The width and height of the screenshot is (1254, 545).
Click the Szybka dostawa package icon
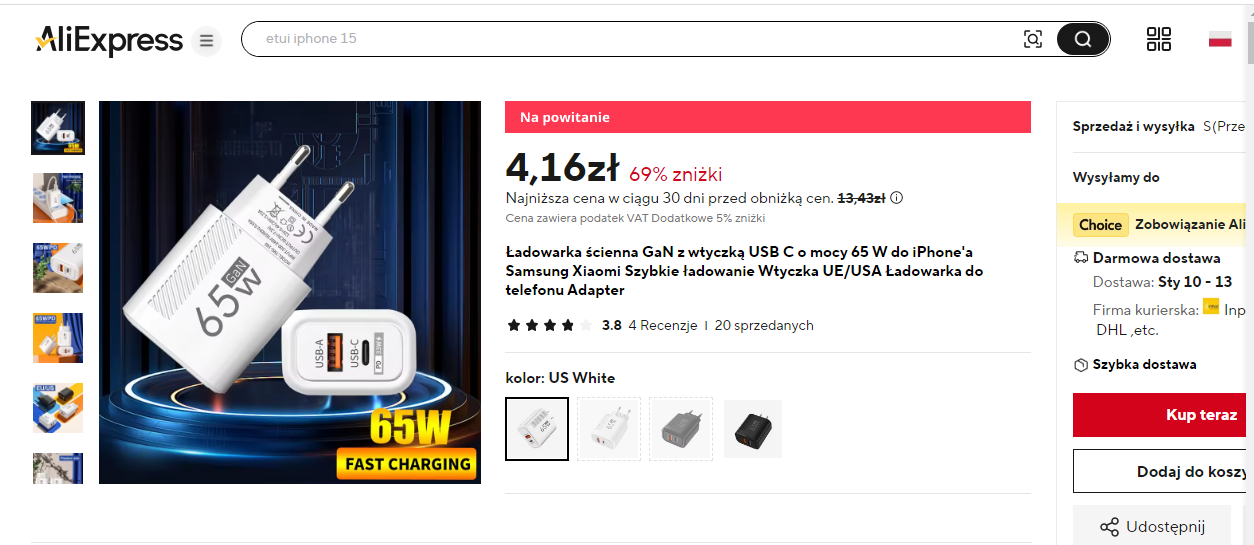(1080, 365)
